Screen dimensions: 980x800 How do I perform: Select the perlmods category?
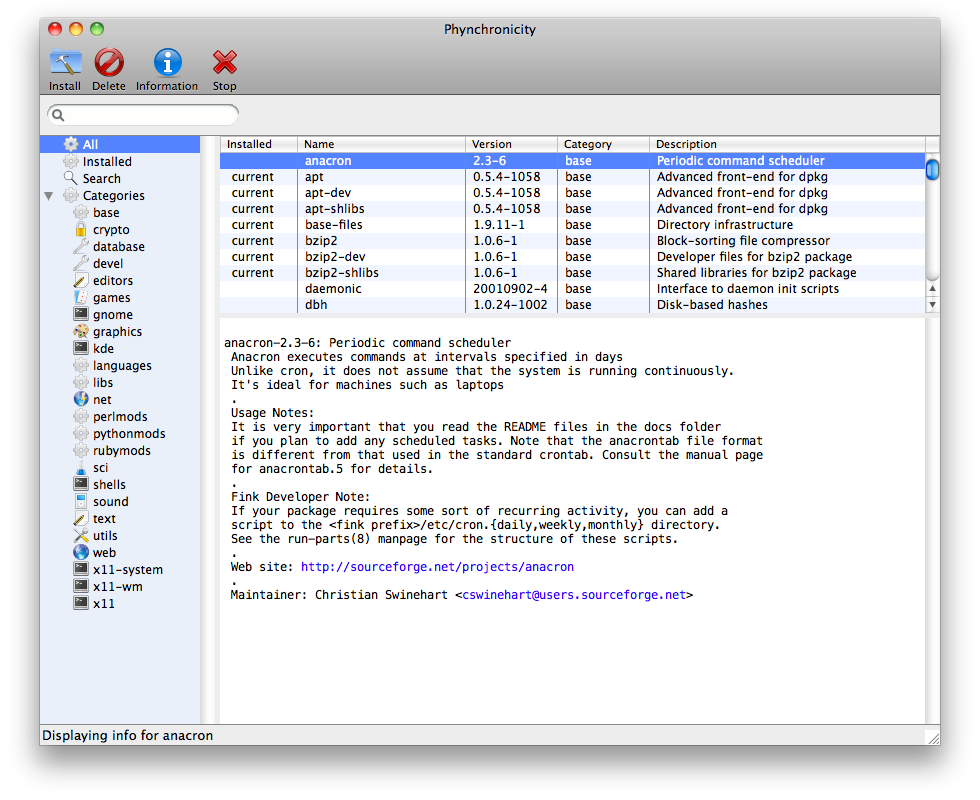click(x=120, y=417)
